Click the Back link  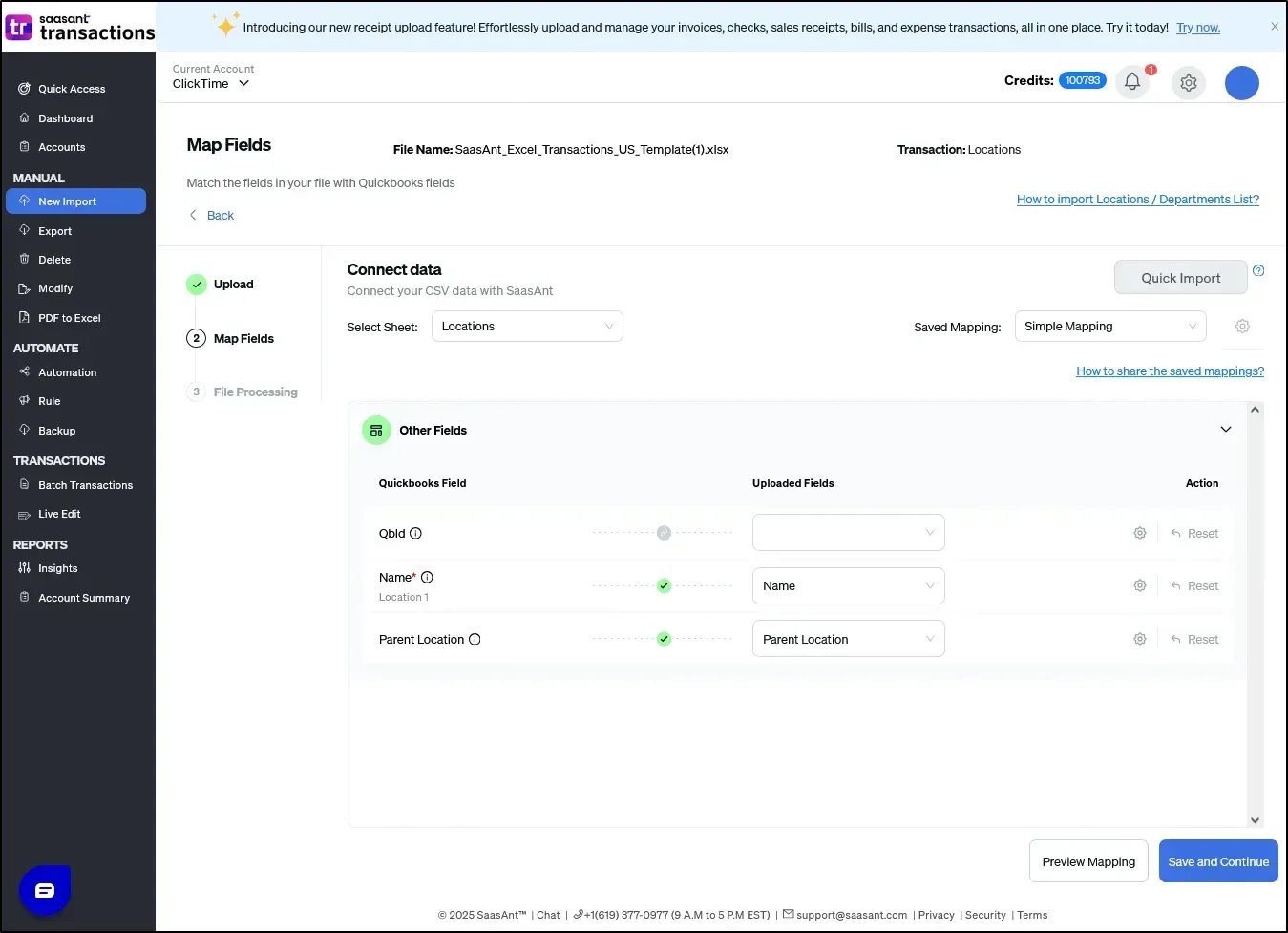221,216
